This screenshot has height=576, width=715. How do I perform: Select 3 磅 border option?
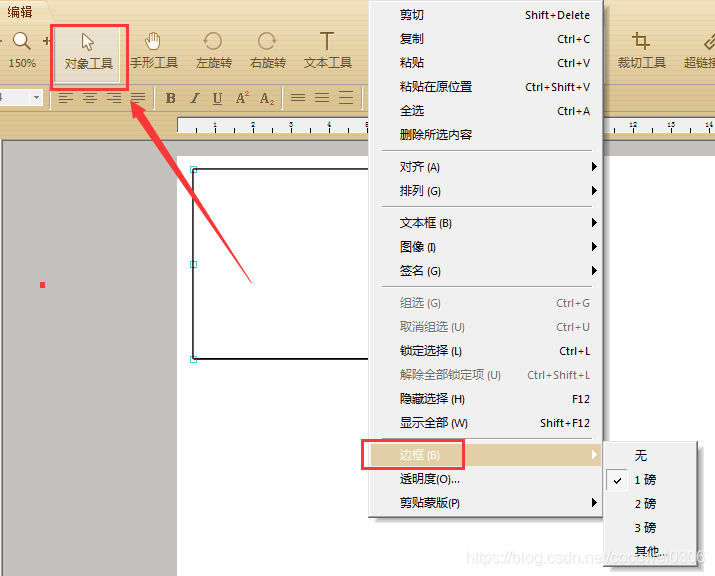651,528
